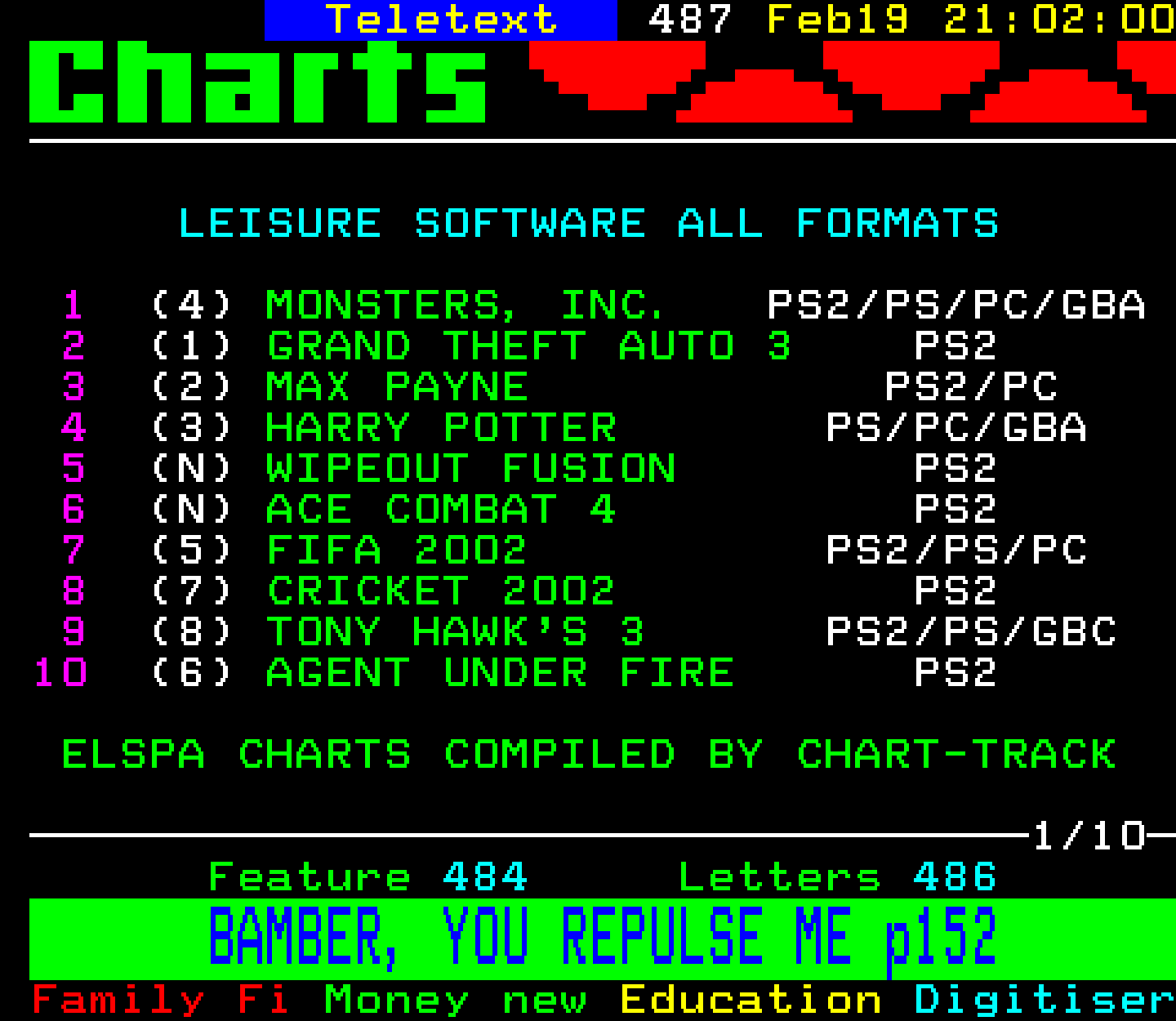
Task: Click PS/PC/GBA formats for Harry Potter
Action: tap(956, 428)
